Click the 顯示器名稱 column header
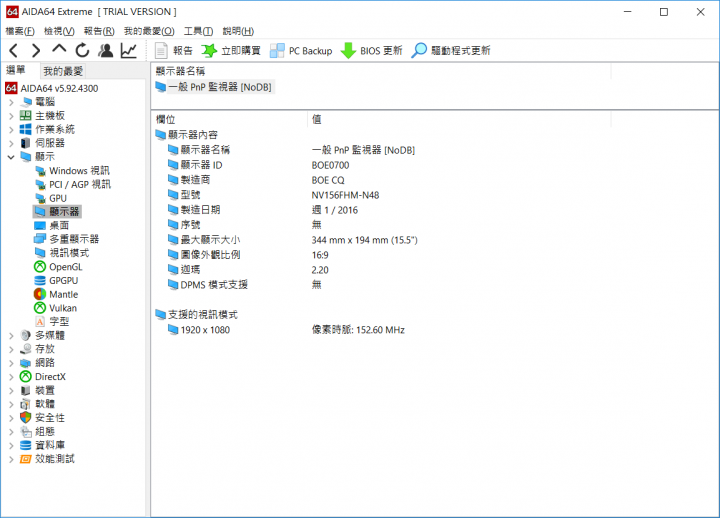 click(x=381, y=71)
